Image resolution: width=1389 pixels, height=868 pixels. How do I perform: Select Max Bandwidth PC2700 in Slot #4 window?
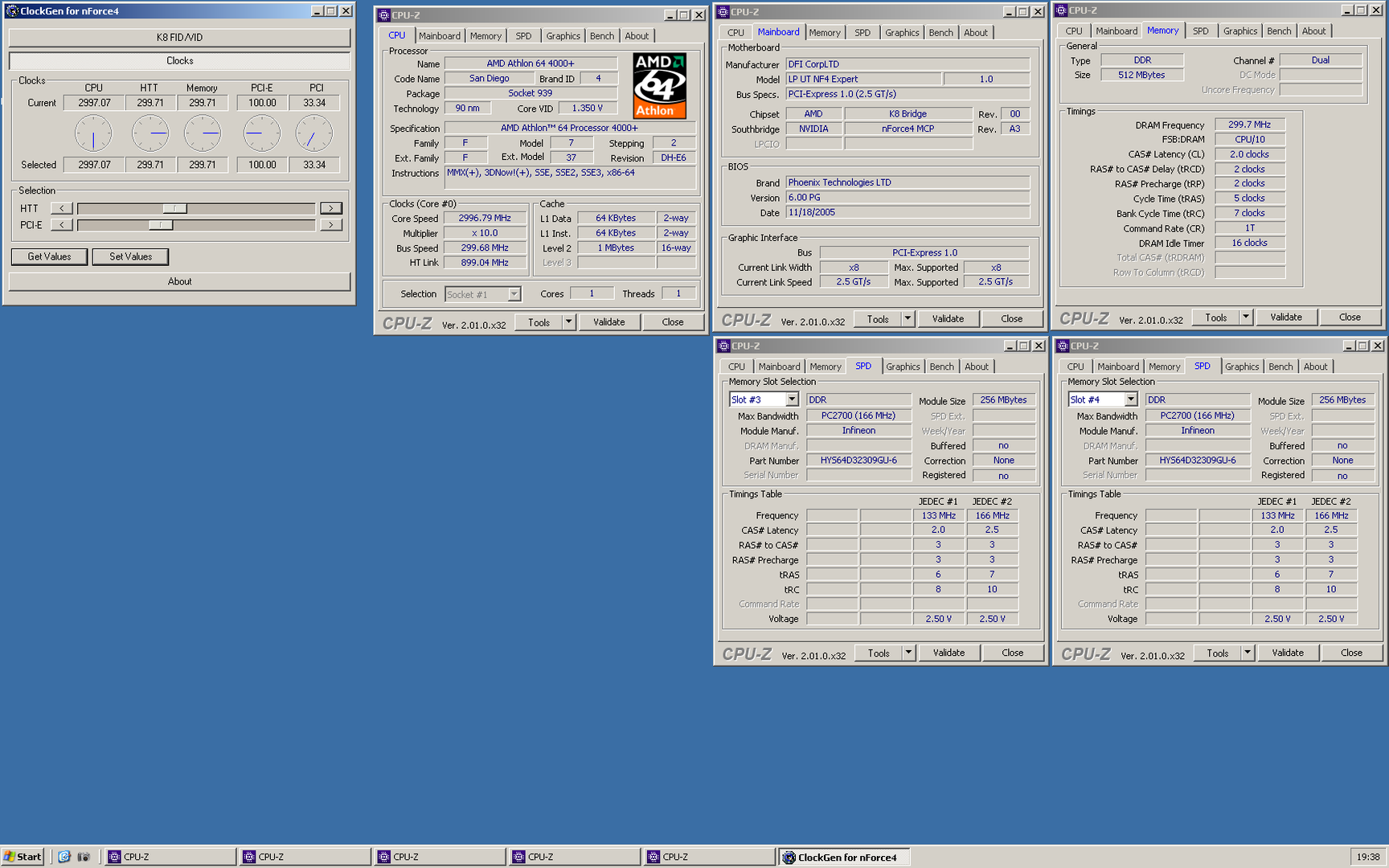point(1198,416)
